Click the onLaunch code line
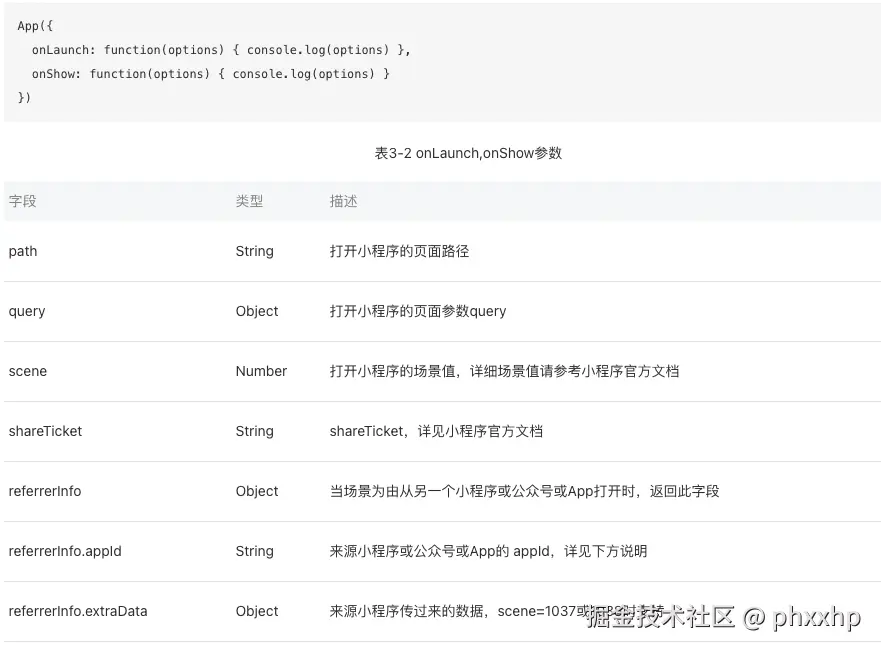 tap(221, 49)
